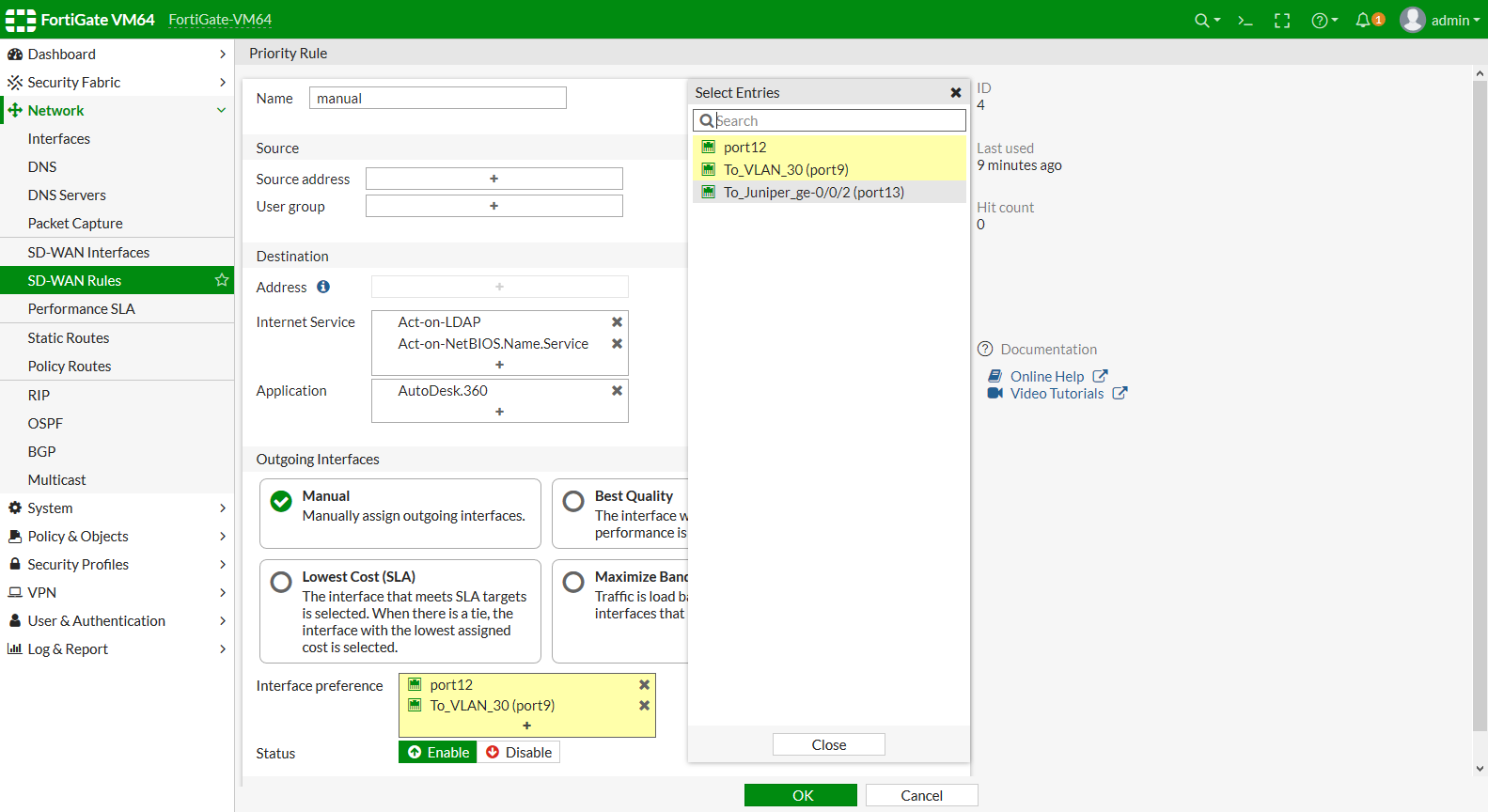Screen dimensions: 1488x812
Task: Click the admin user avatar
Action: tap(1413, 20)
